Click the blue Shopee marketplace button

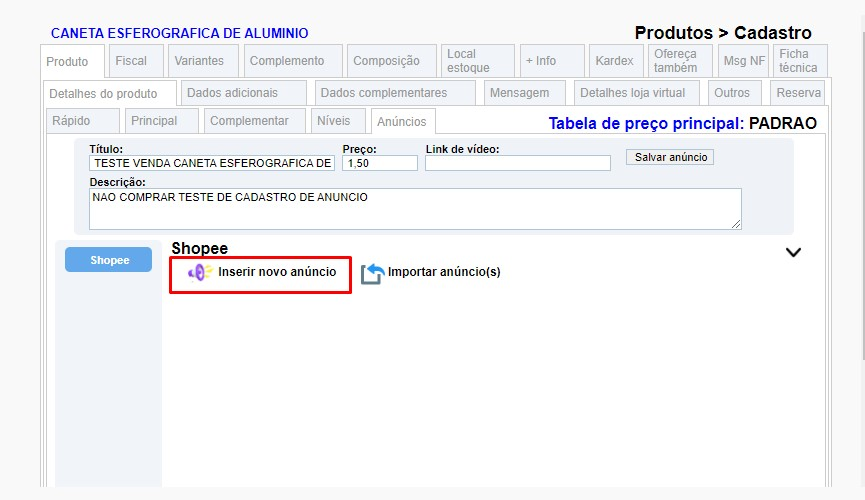coord(109,260)
